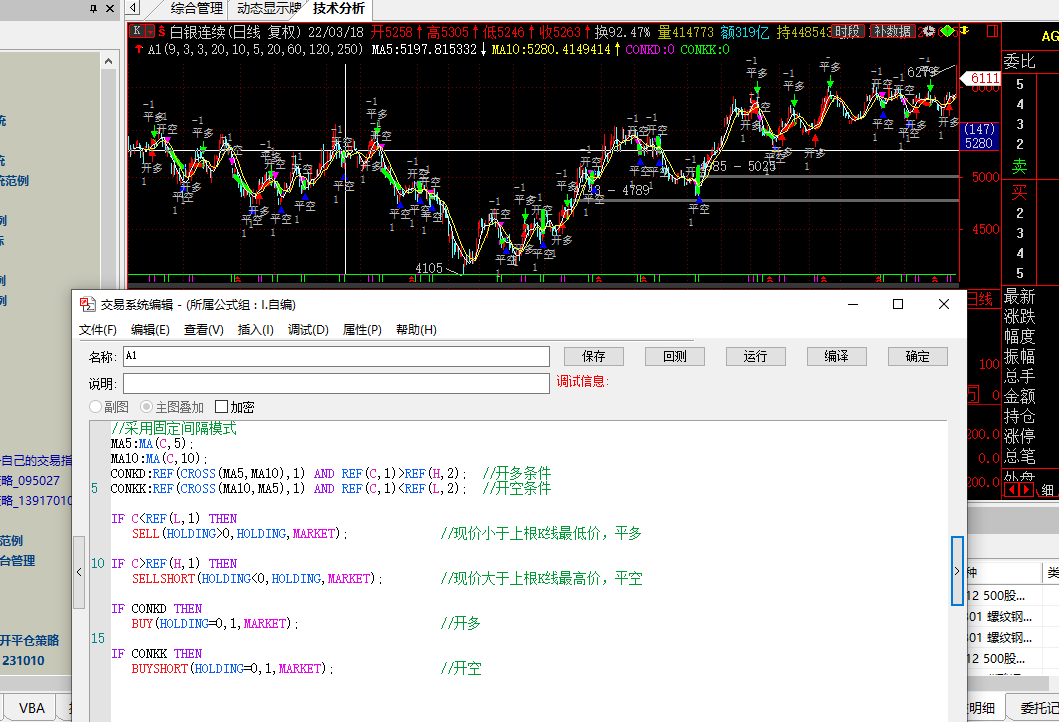1059x722 pixels.
Task: Click the 回测 button
Action: coord(675,357)
